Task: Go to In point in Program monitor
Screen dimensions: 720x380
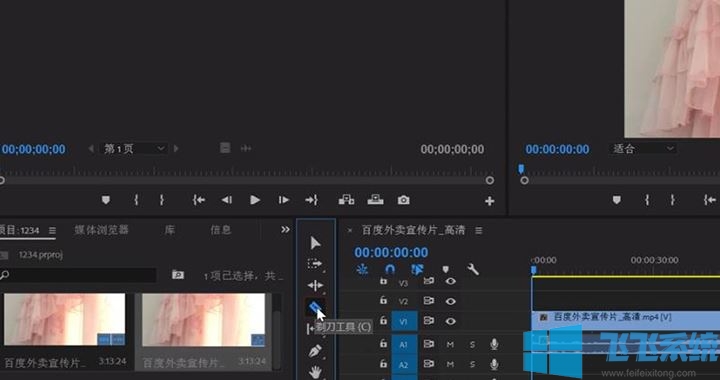Action: 710,200
